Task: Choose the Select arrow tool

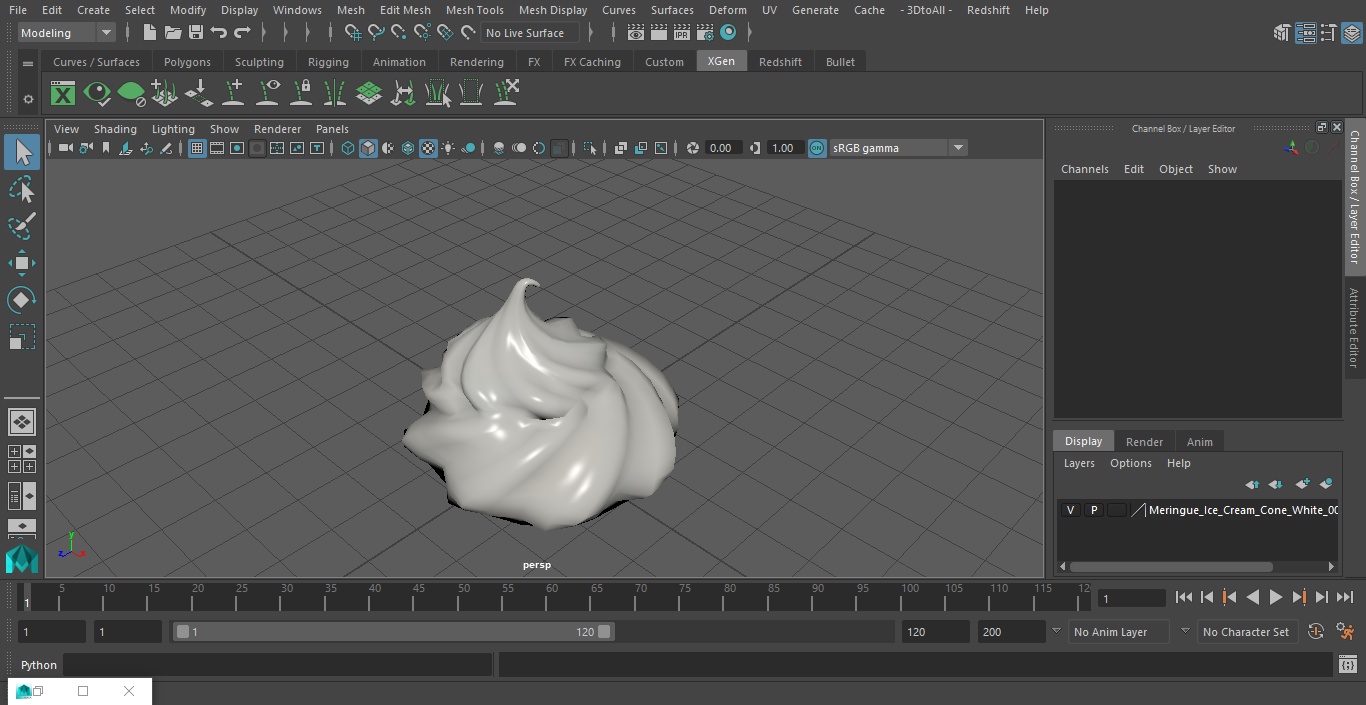Action: (x=21, y=152)
